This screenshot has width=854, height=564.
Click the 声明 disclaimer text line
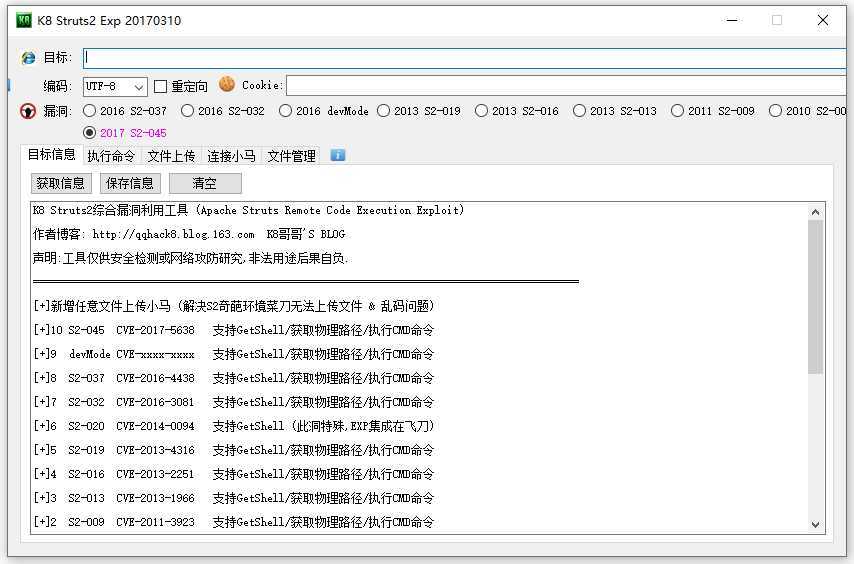[190, 259]
